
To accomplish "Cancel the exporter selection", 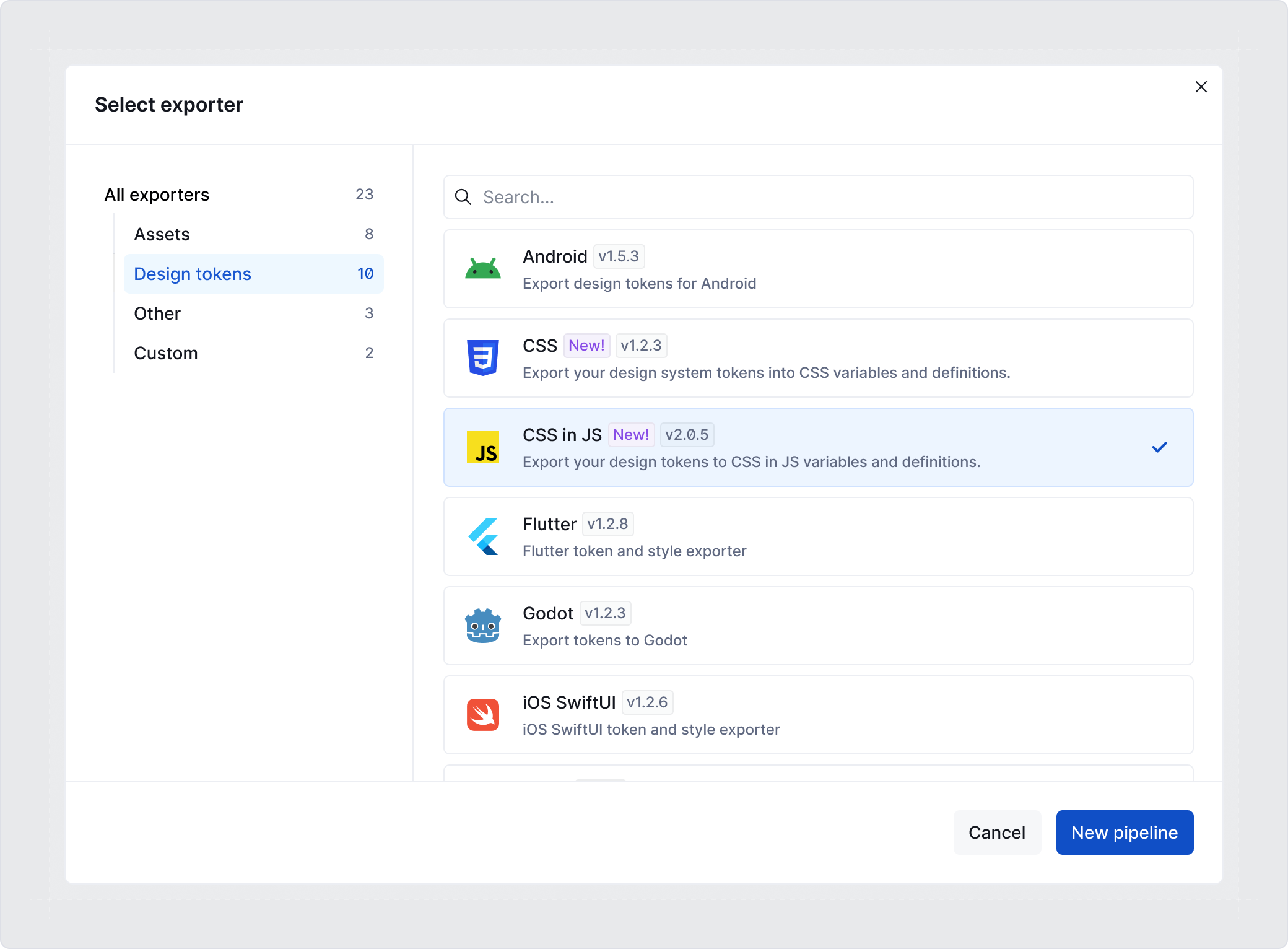I will tap(997, 833).
